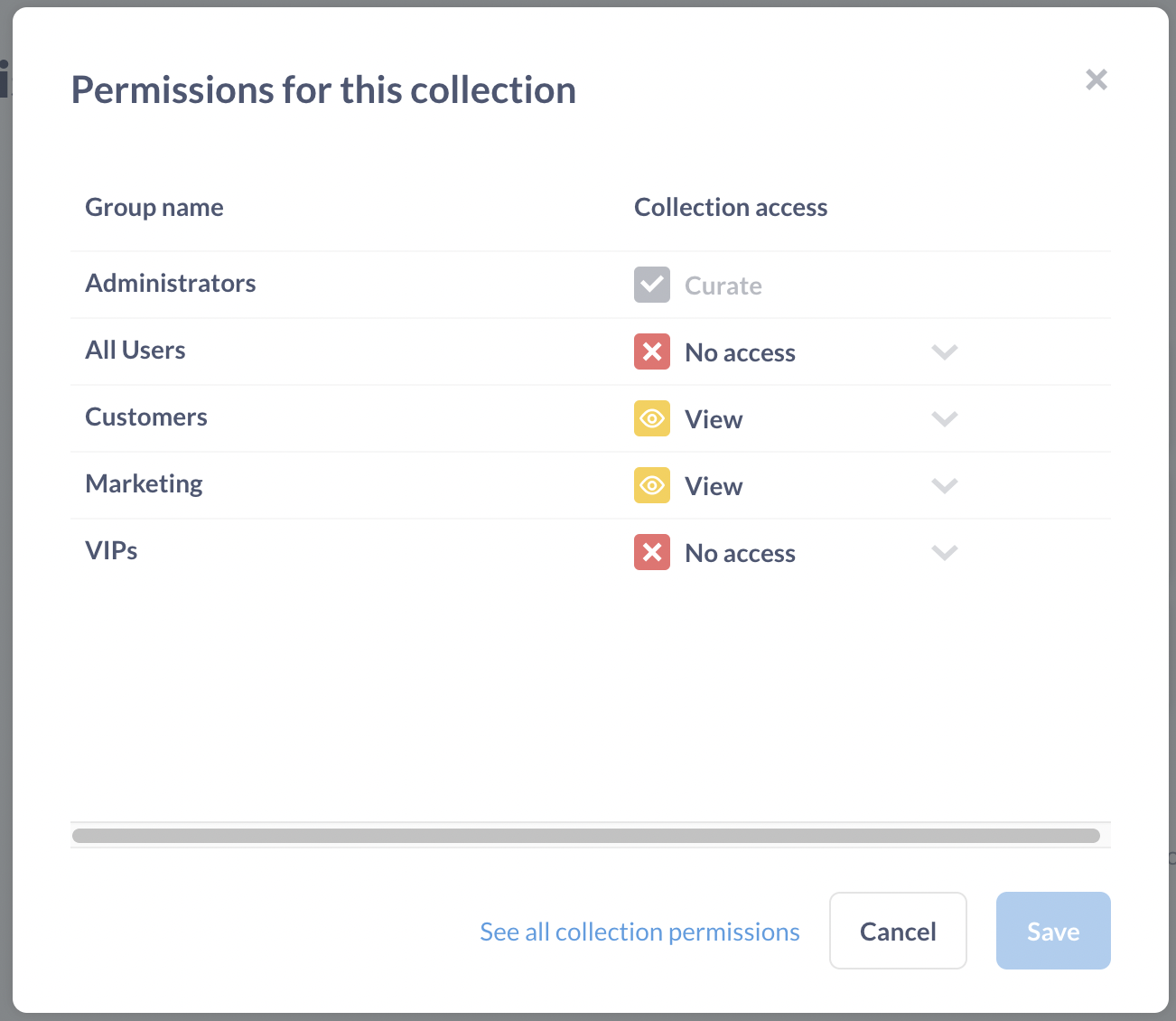Select the Group name column header
Viewport: 1176px width, 1021px height.
point(154,207)
